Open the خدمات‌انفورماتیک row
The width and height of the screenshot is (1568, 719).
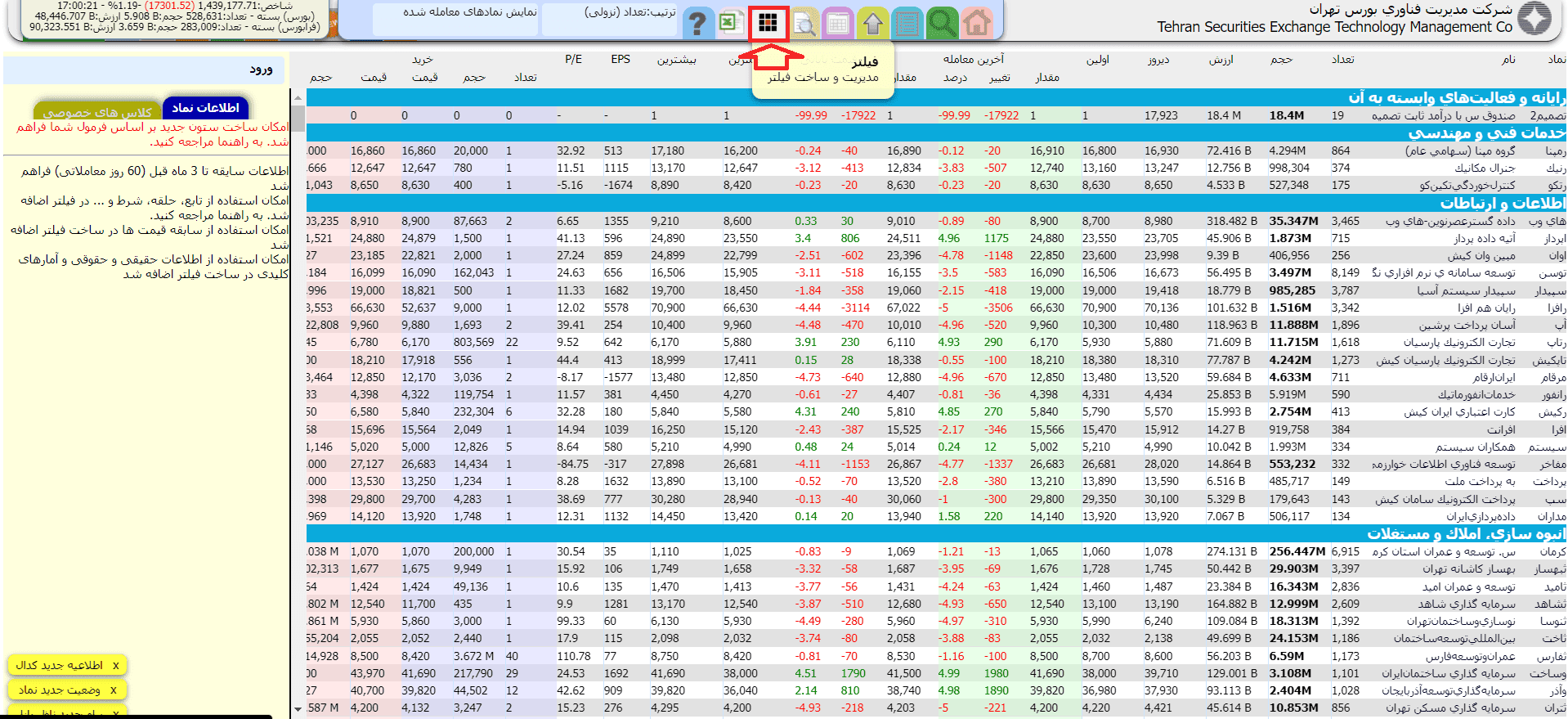pyautogui.click(x=936, y=394)
